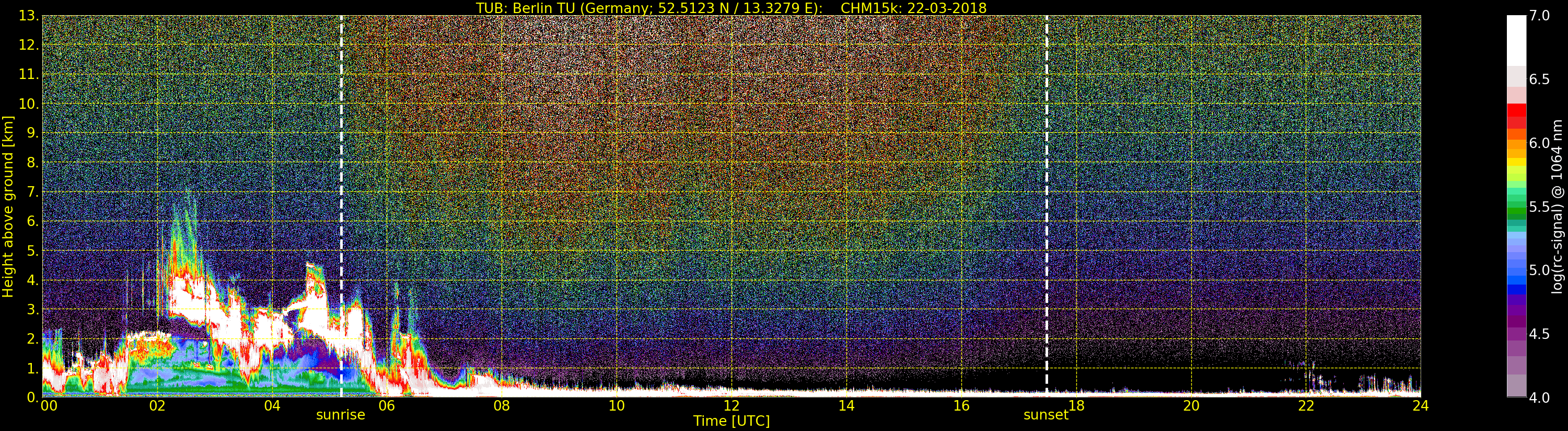Click the time axis tick '08'
1568x431 pixels.
(x=502, y=406)
